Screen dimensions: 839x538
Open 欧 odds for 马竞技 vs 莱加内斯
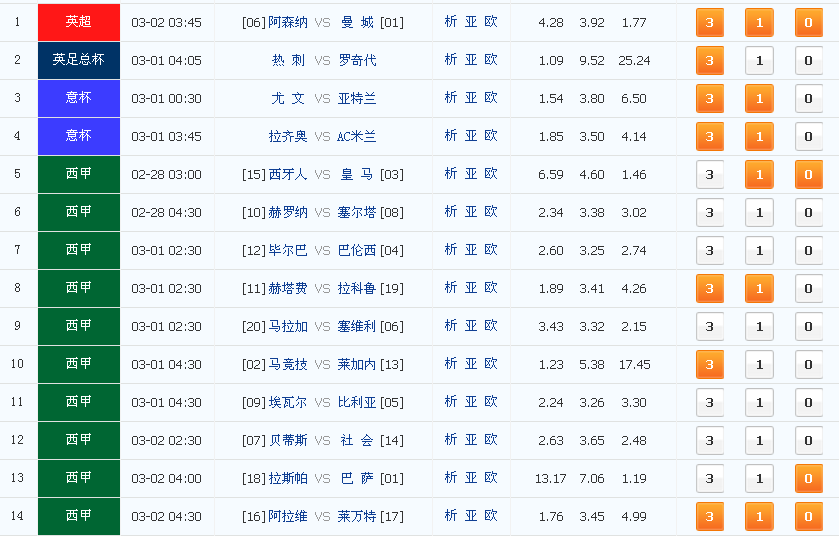[x=491, y=364]
